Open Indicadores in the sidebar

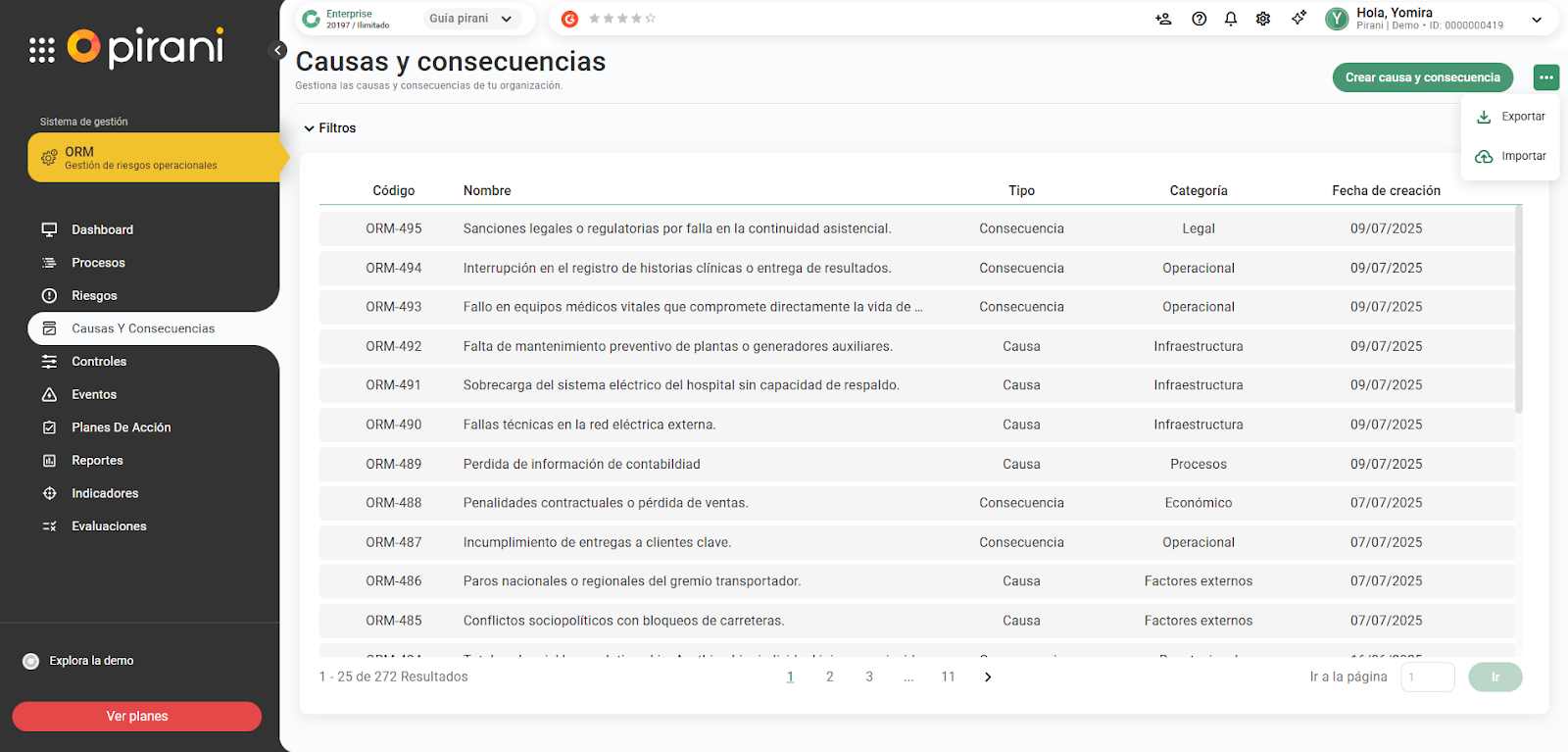105,493
